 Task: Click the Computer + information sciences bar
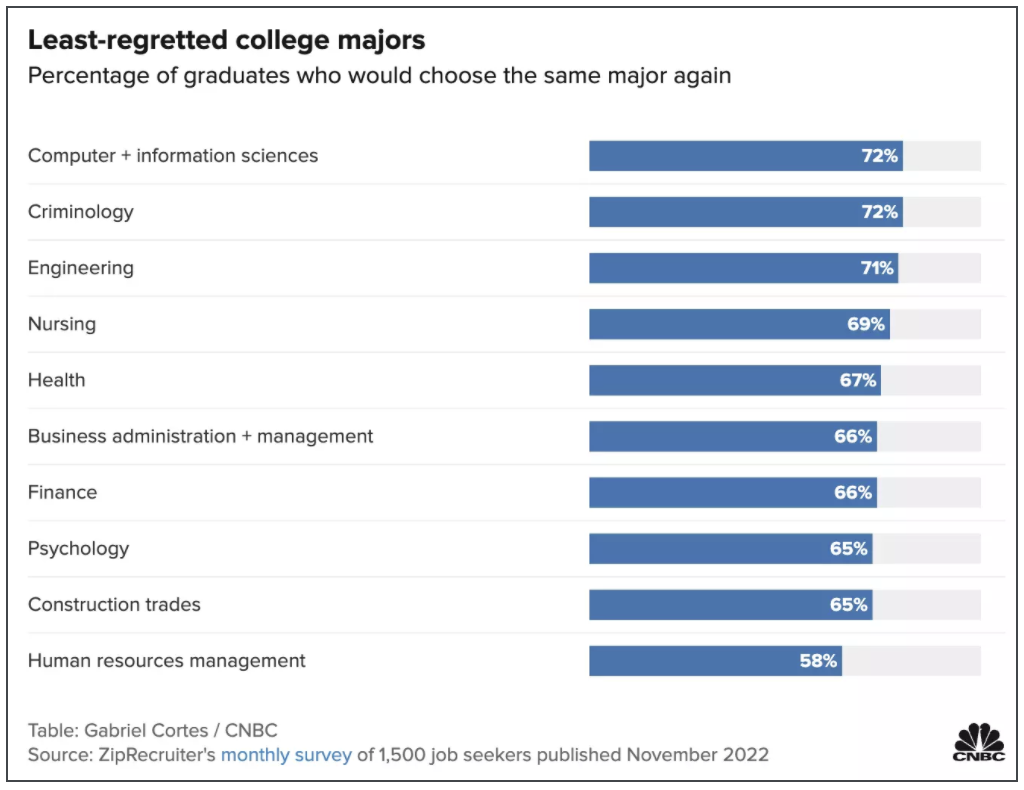pos(745,156)
